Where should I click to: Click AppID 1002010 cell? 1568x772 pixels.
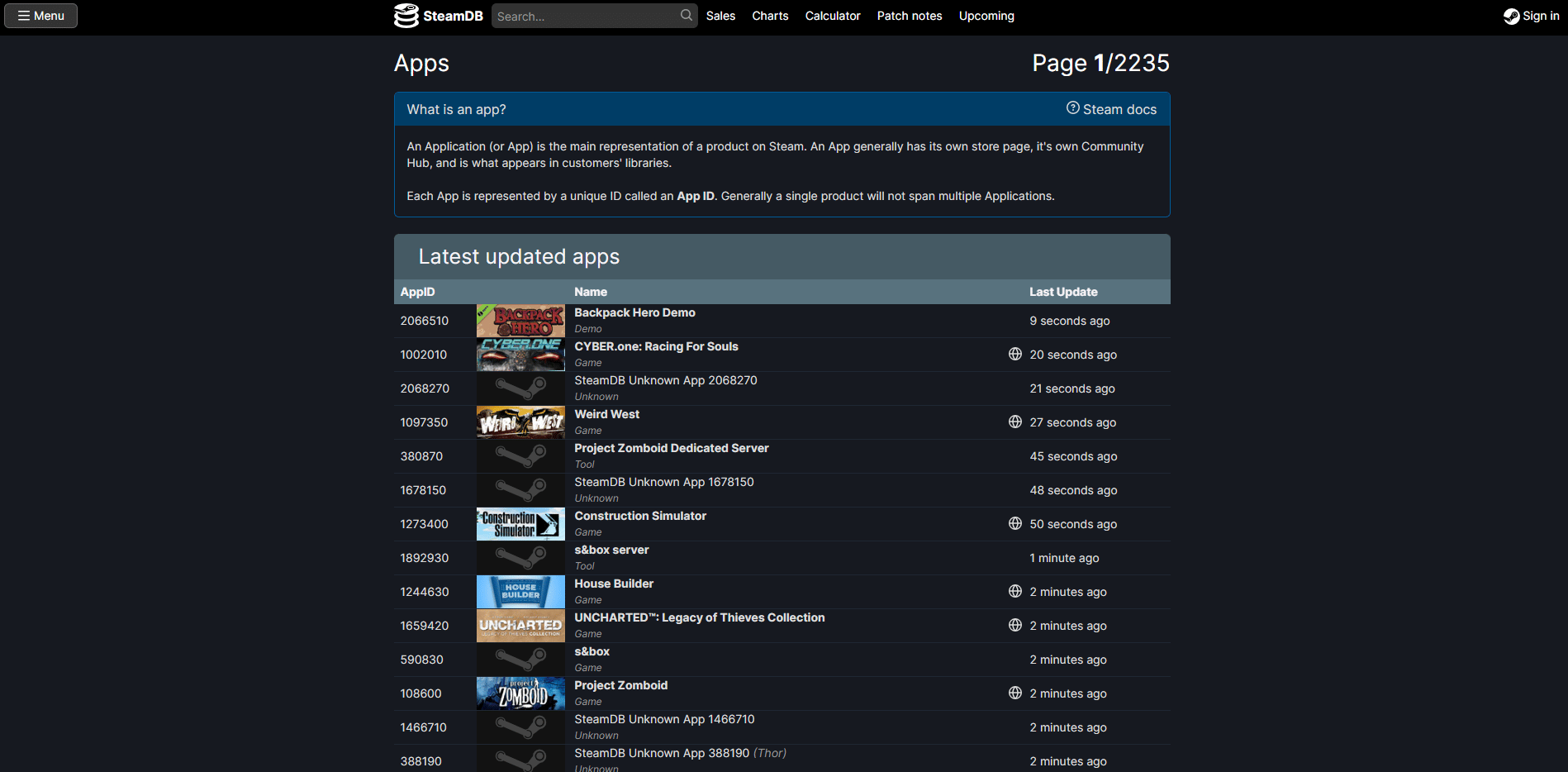(x=424, y=355)
